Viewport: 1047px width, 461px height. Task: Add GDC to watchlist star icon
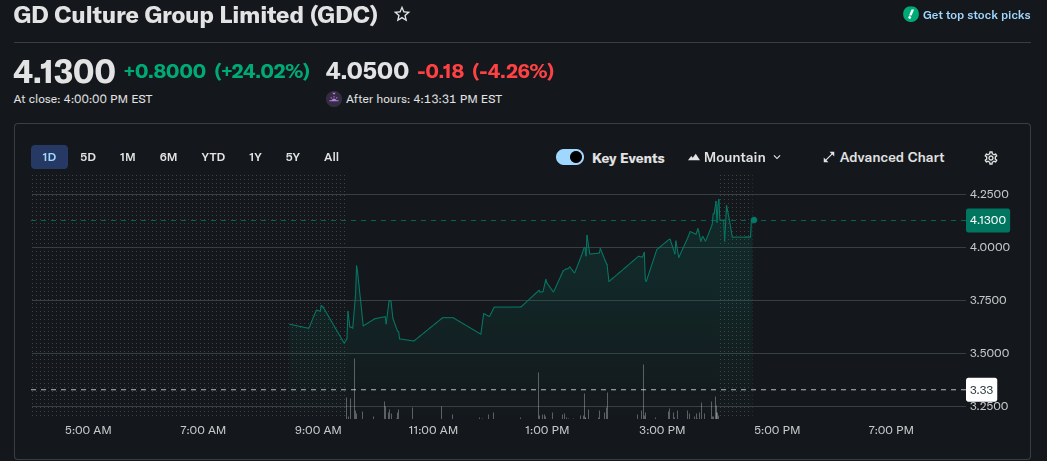[x=401, y=15]
